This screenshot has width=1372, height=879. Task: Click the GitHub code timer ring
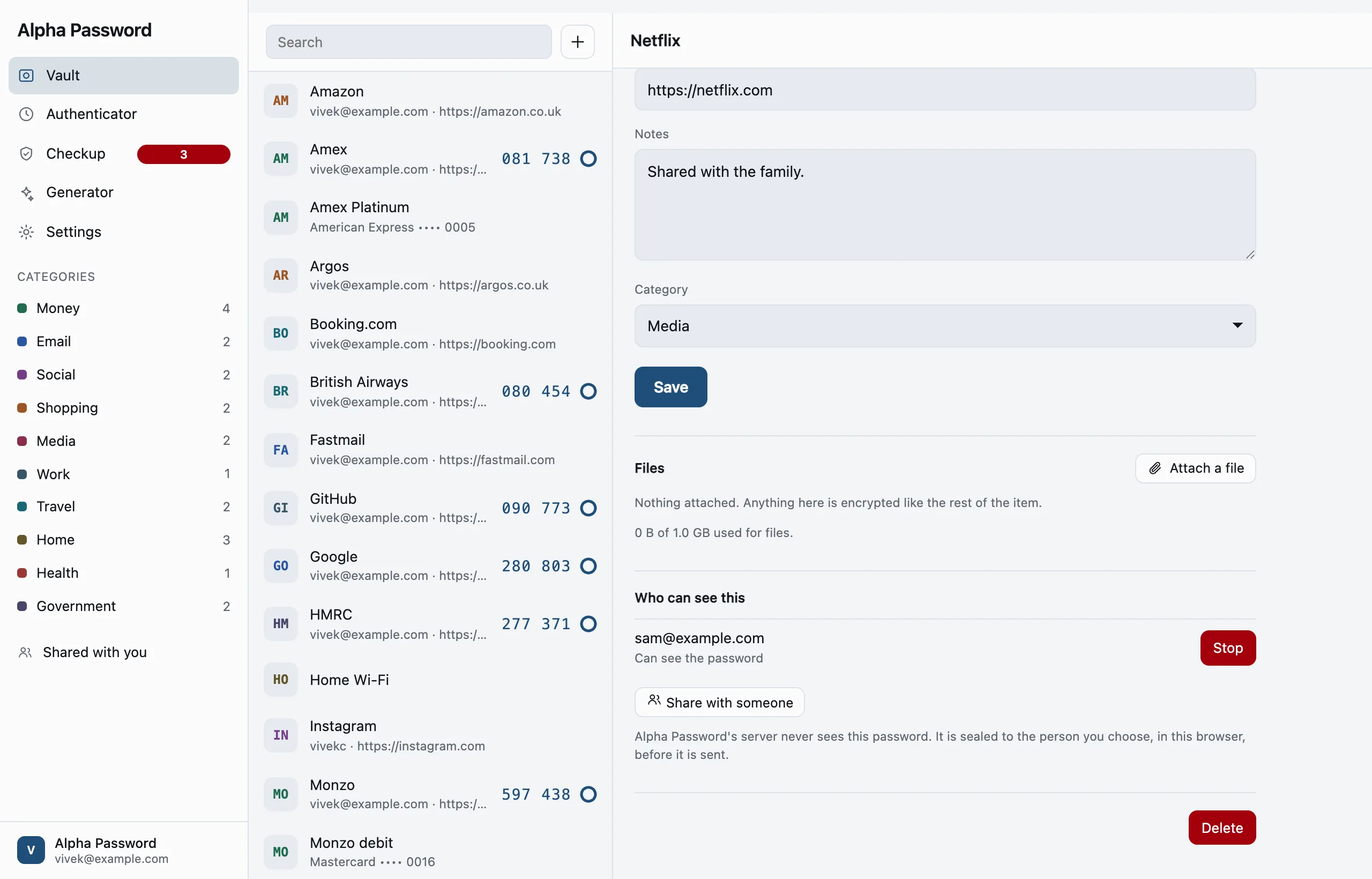tap(588, 508)
